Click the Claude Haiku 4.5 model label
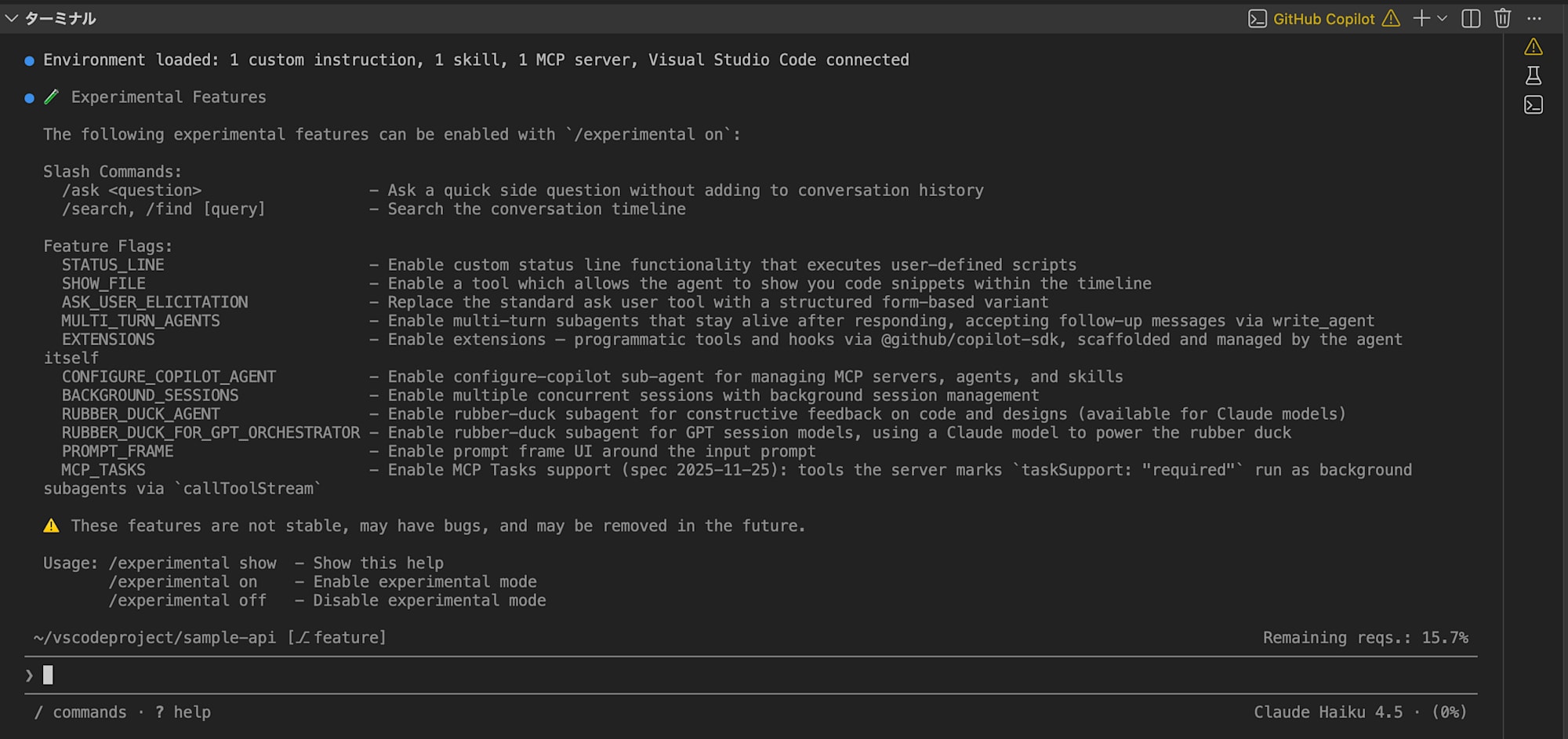Image resolution: width=1568 pixels, height=739 pixels. pyautogui.click(x=1328, y=712)
